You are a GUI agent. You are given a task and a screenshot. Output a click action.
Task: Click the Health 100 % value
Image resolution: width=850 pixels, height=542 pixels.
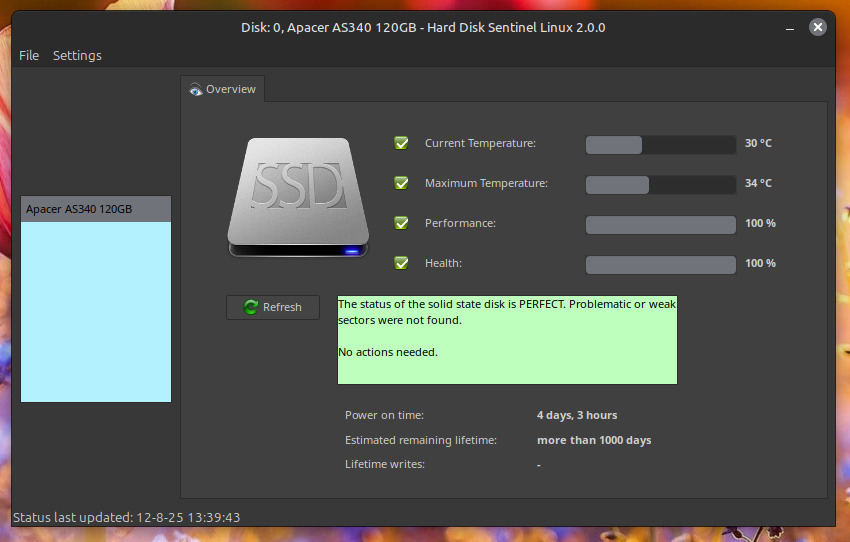pyautogui.click(x=761, y=263)
